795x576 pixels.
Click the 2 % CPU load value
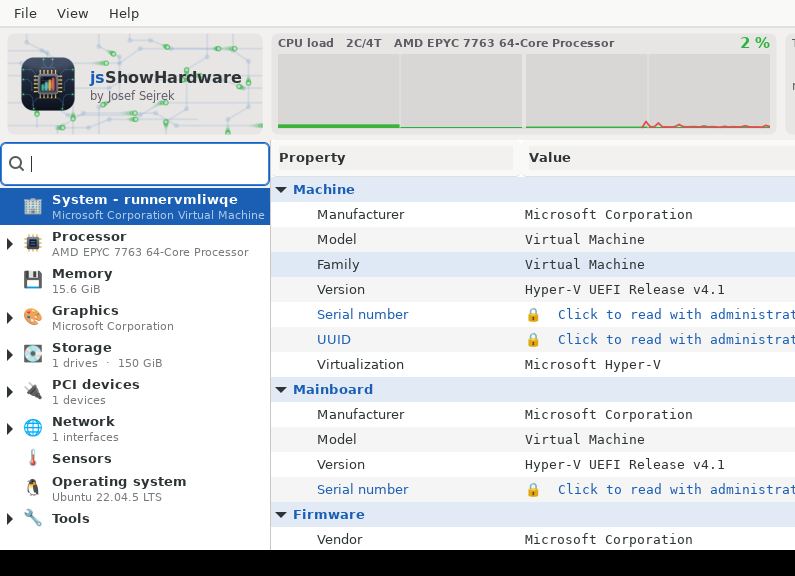(754, 43)
